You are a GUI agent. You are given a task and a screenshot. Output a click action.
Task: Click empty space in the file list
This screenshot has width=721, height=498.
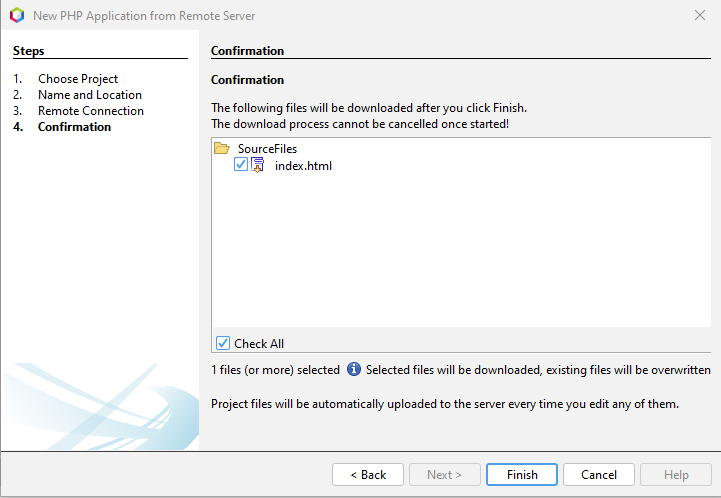click(460, 260)
